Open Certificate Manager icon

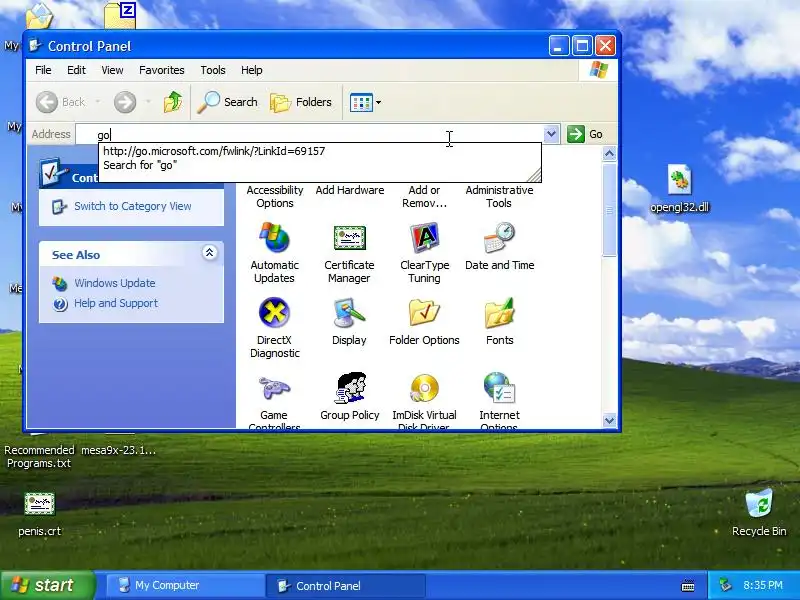pos(349,253)
